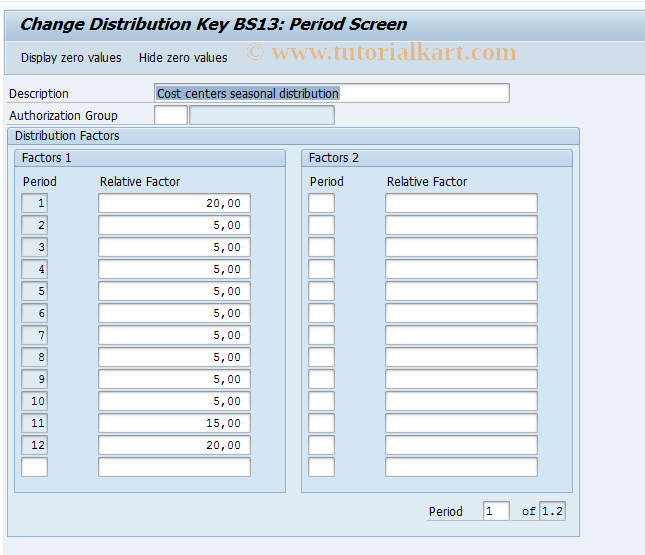Click the Relative Factor field for period 8

coord(174,357)
